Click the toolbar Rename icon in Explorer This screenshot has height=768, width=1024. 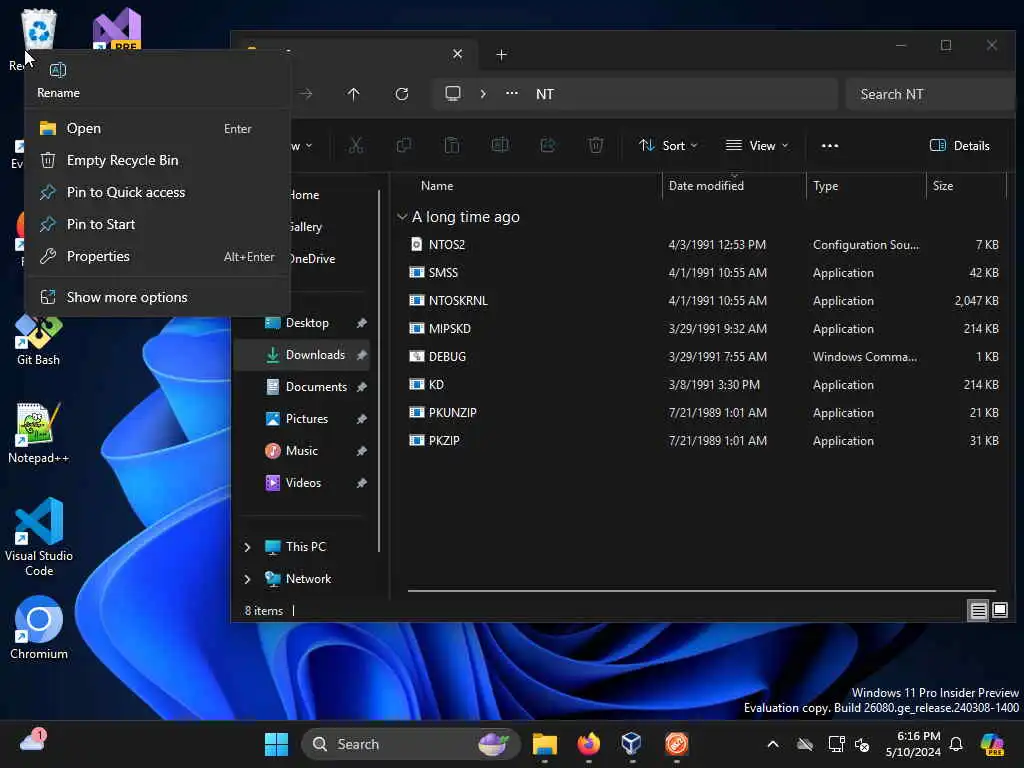pyautogui.click(x=500, y=146)
